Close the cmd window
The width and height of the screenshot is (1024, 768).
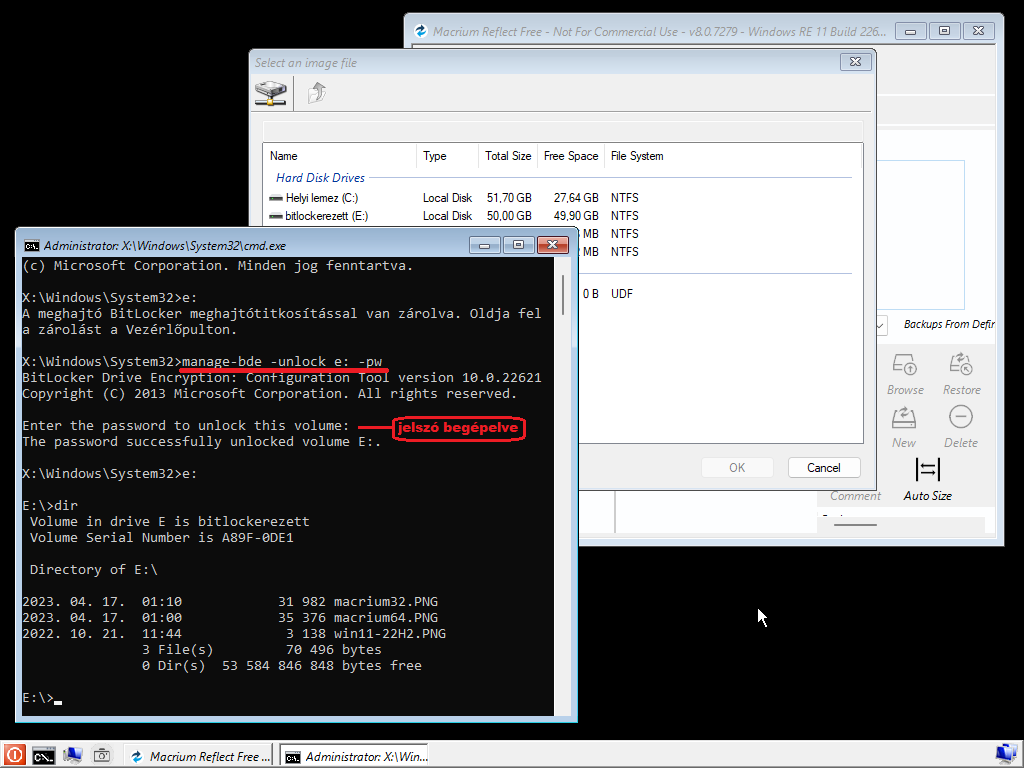pyautogui.click(x=552, y=245)
